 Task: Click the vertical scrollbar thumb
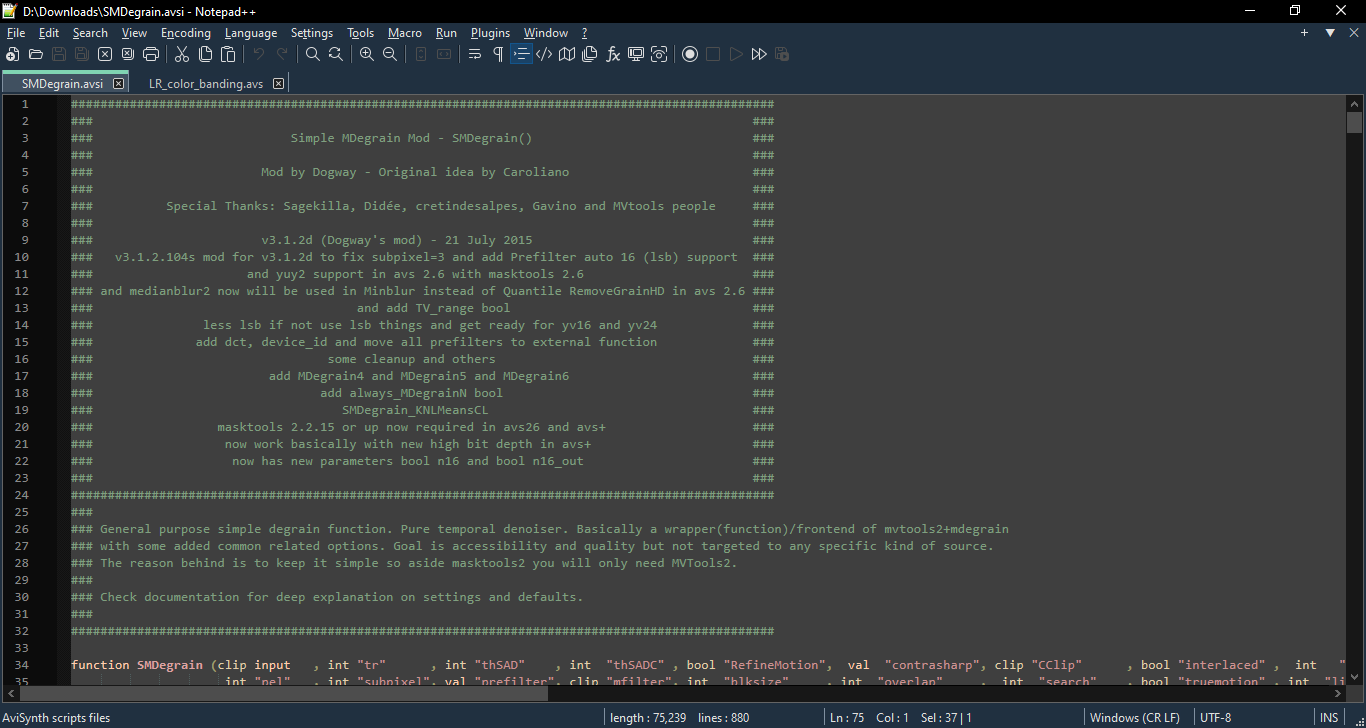click(x=1354, y=123)
